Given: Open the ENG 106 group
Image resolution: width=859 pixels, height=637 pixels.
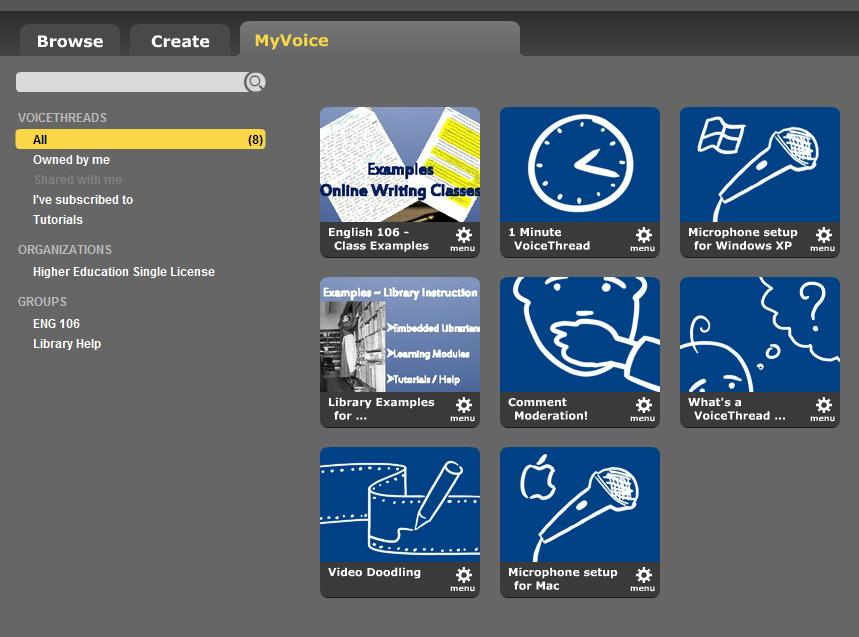Looking at the screenshot, I should click(56, 324).
